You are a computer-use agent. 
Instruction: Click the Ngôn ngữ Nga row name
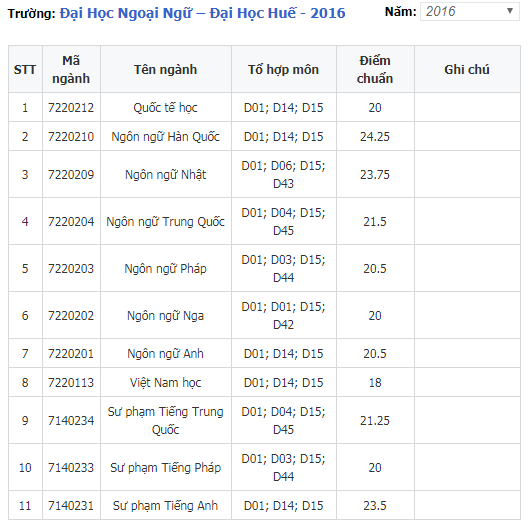click(x=166, y=315)
